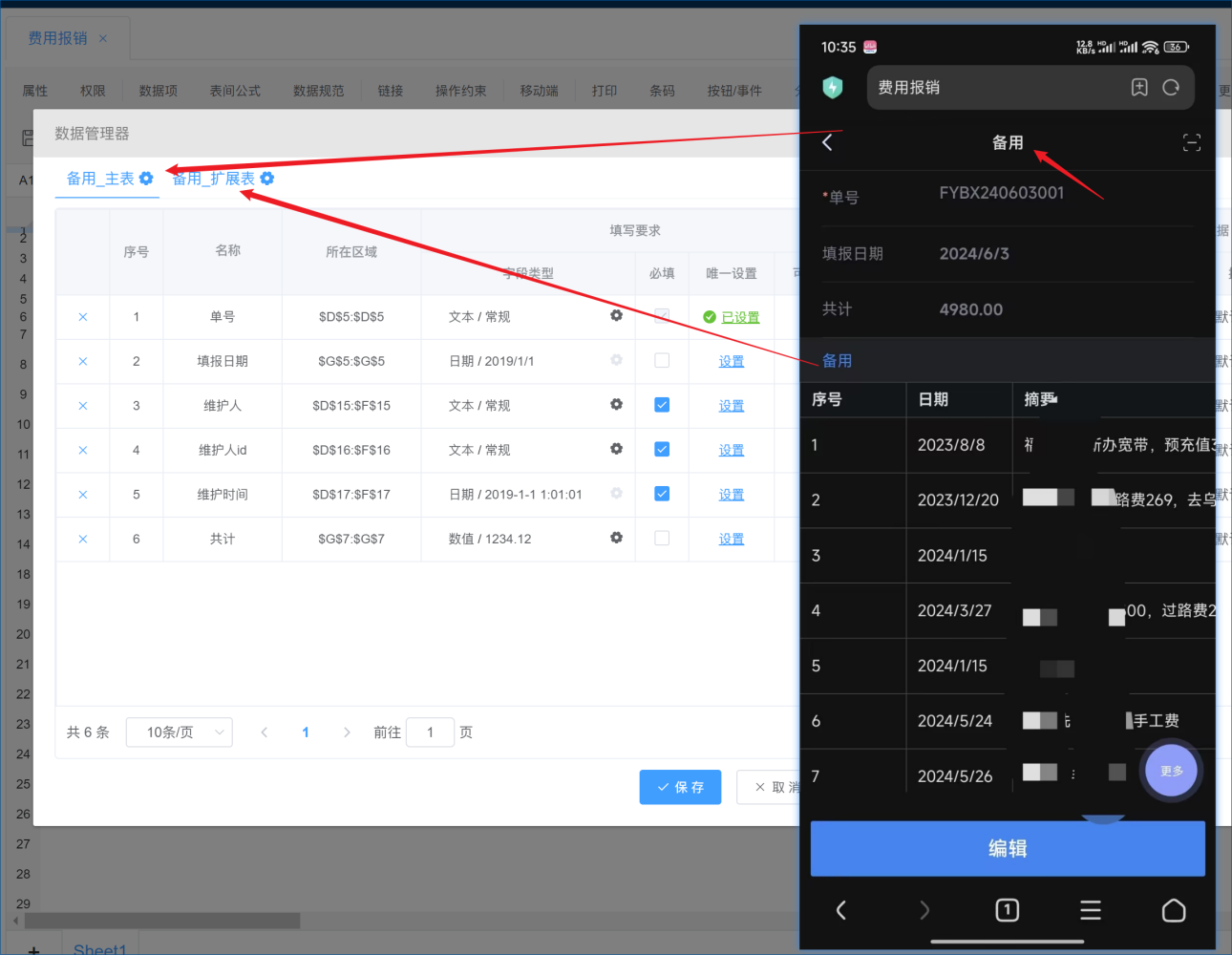1232x955 pixels.
Task: Click 已设置 unique link for 单号
Action: point(740,317)
